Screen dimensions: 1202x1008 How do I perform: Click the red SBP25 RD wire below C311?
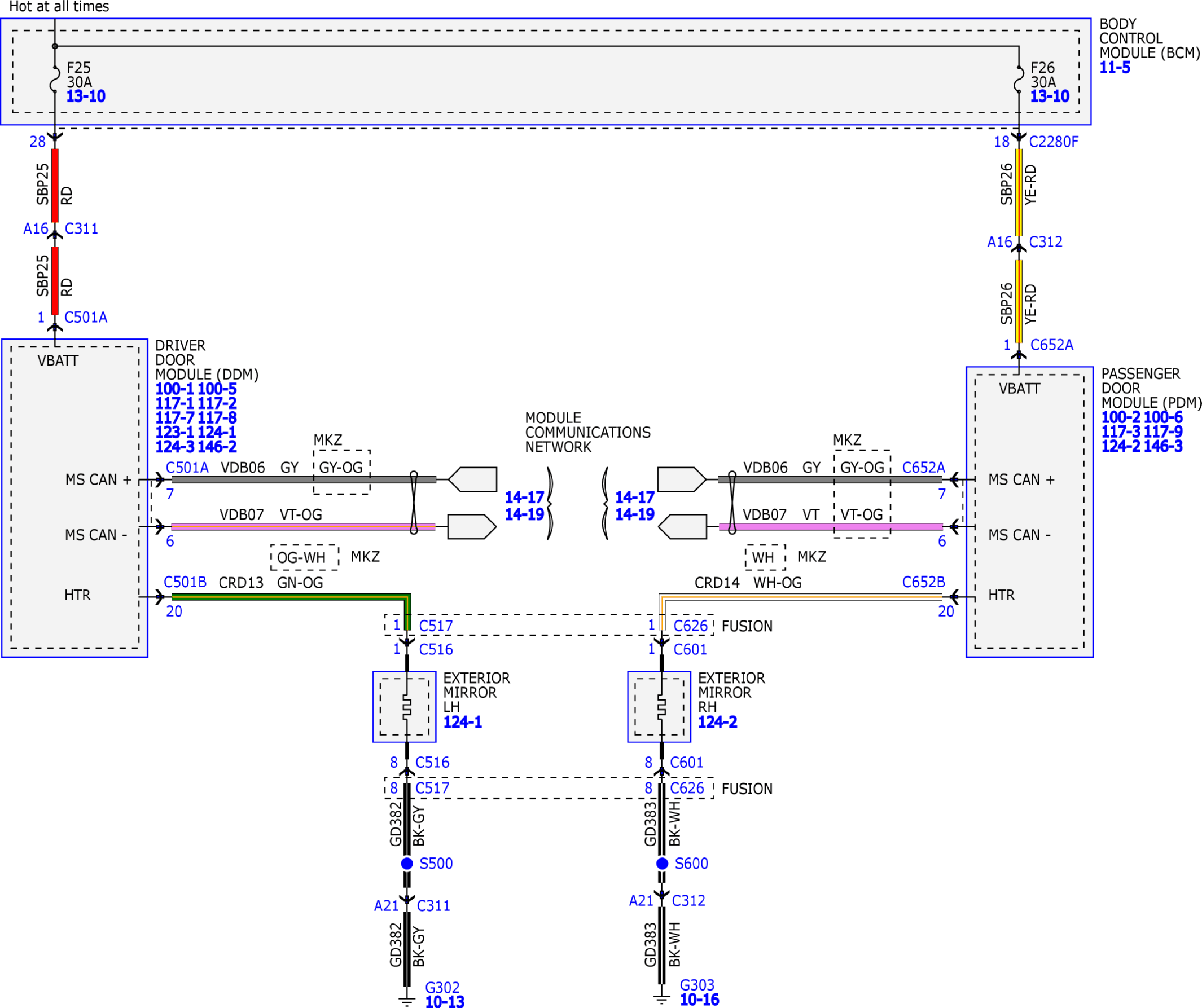pyautogui.click(x=55, y=281)
